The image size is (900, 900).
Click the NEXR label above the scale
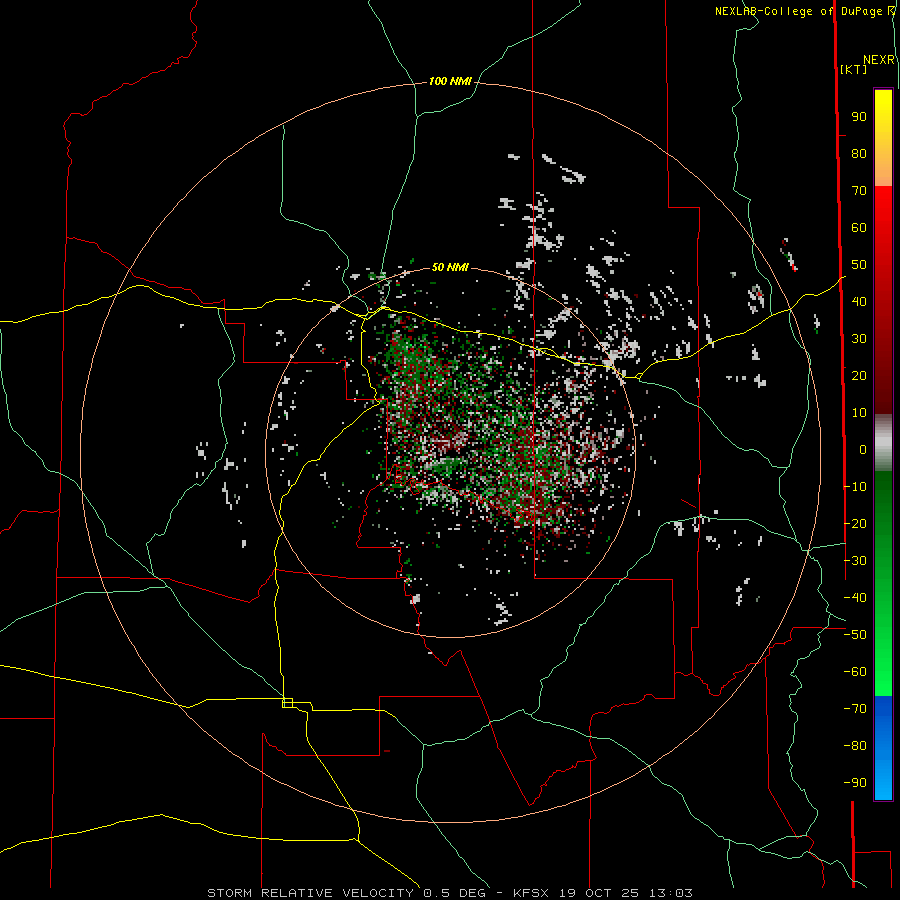pos(879,60)
